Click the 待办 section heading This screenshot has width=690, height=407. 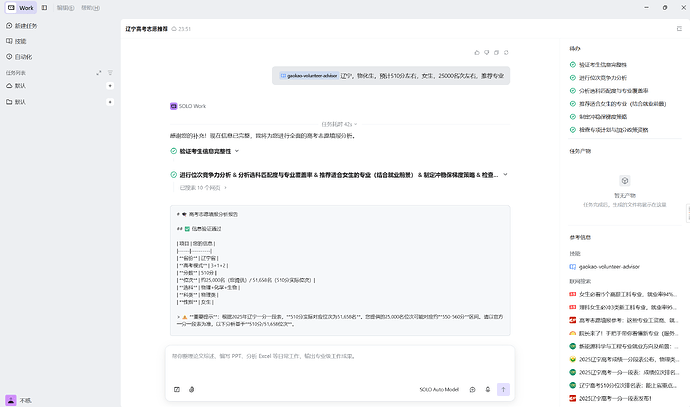coord(575,48)
